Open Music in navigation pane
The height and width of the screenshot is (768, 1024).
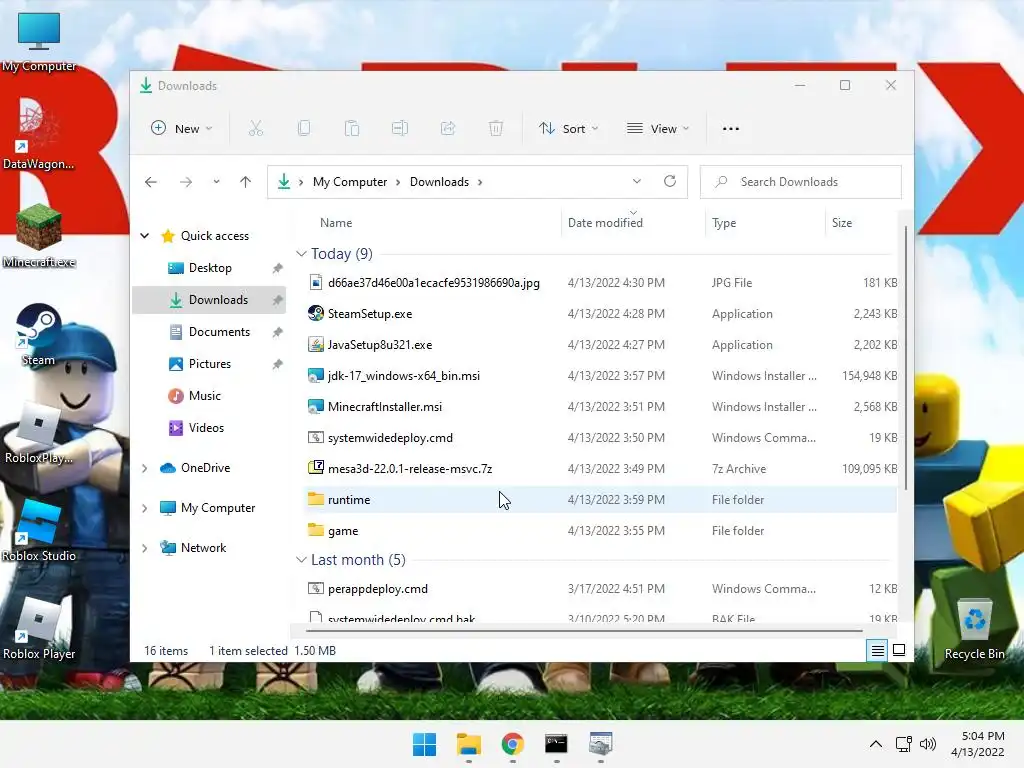pos(204,396)
